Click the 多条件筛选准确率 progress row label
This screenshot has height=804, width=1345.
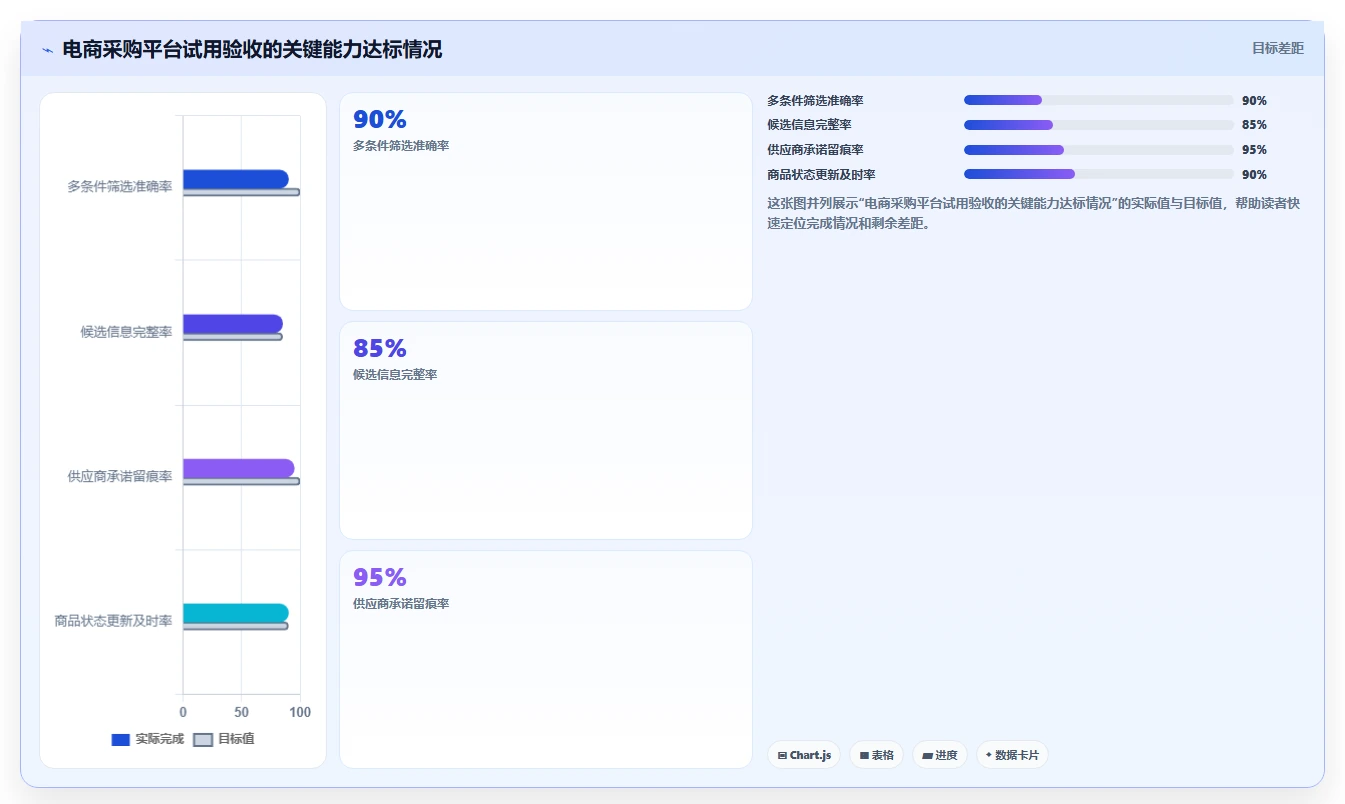click(x=816, y=100)
